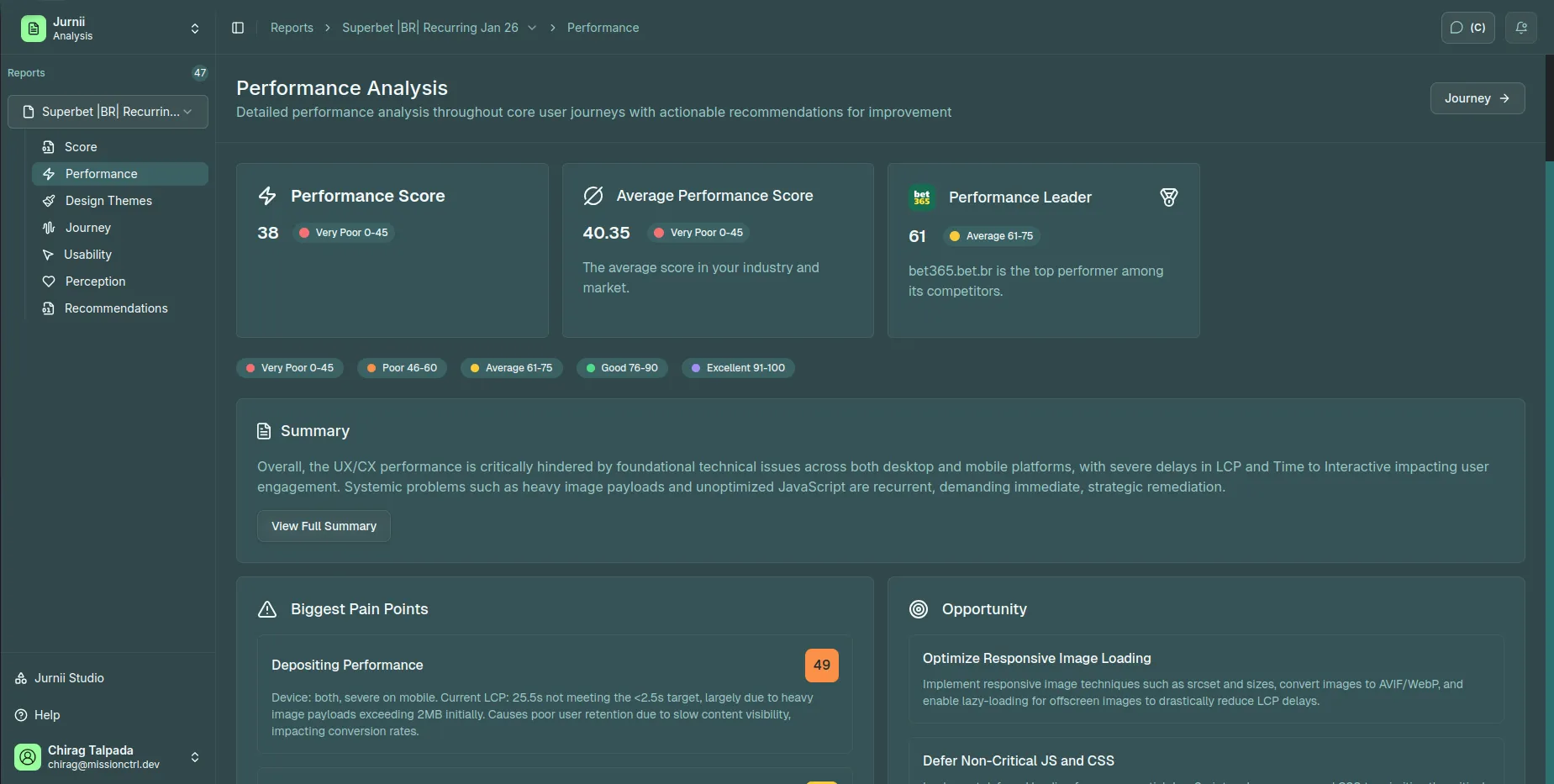The height and width of the screenshot is (784, 1554).
Task: Open the chat comment button
Action: pyautogui.click(x=1467, y=28)
